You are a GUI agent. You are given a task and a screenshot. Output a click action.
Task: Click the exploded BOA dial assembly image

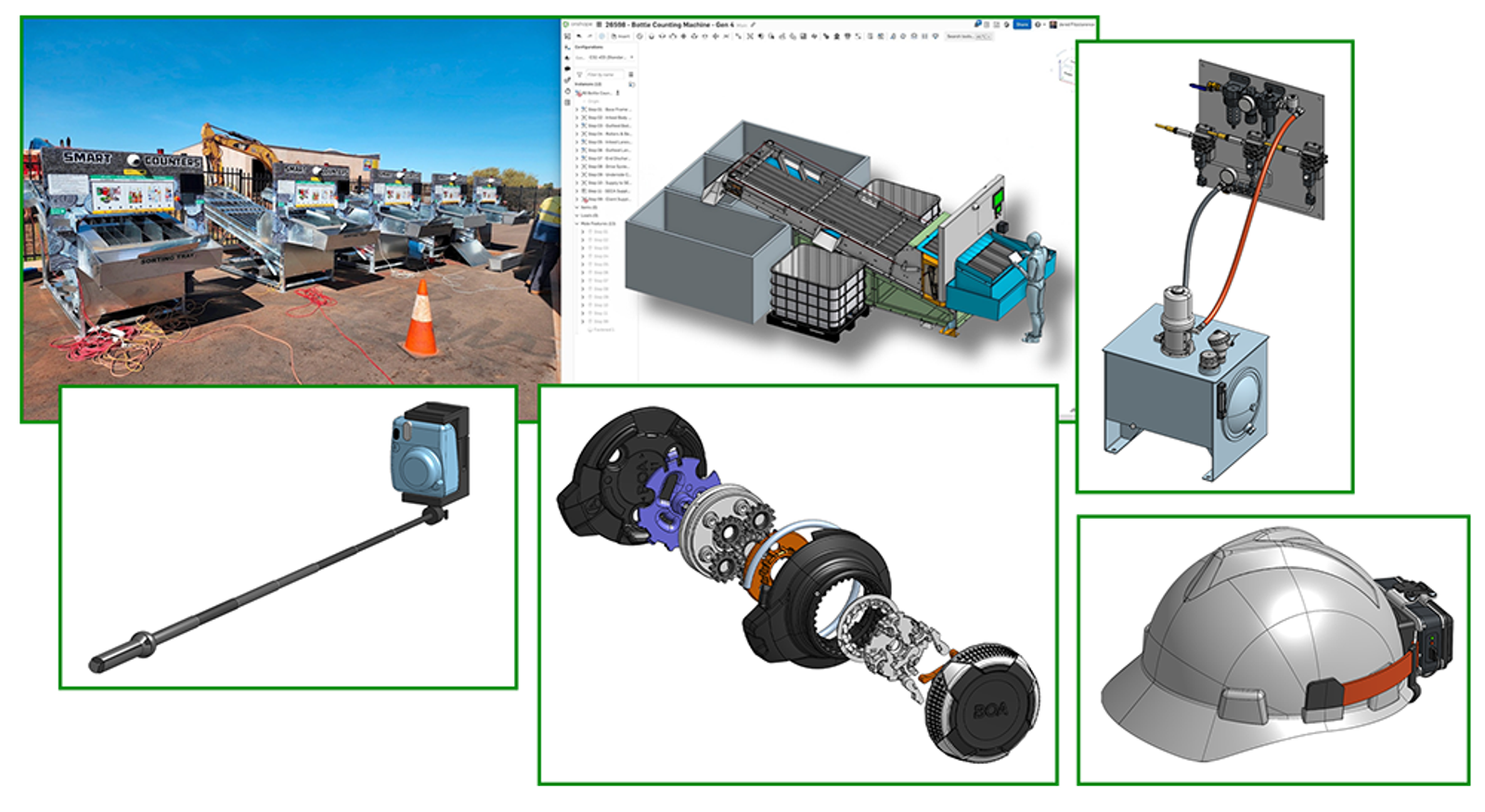798,585
